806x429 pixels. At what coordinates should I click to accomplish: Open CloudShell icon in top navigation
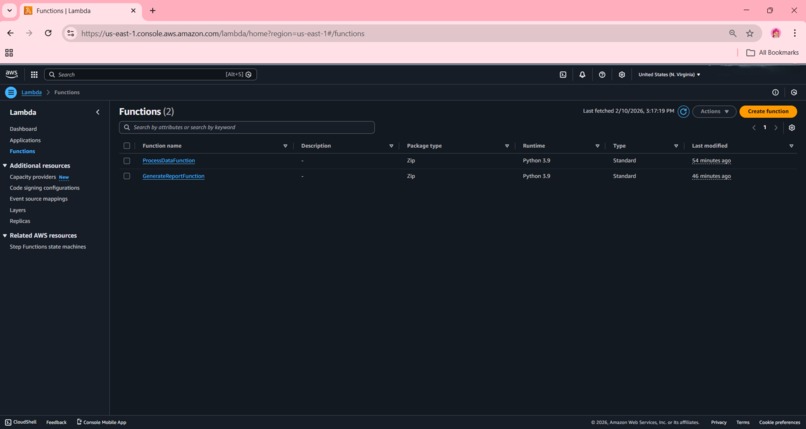pyautogui.click(x=563, y=74)
